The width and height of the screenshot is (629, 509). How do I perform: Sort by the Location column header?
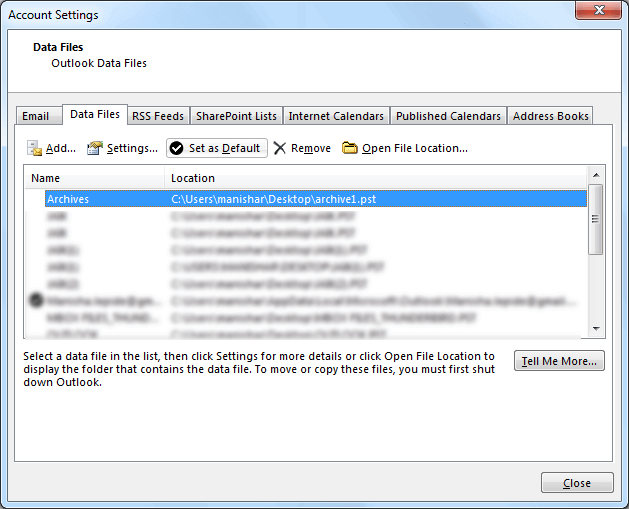pos(375,178)
